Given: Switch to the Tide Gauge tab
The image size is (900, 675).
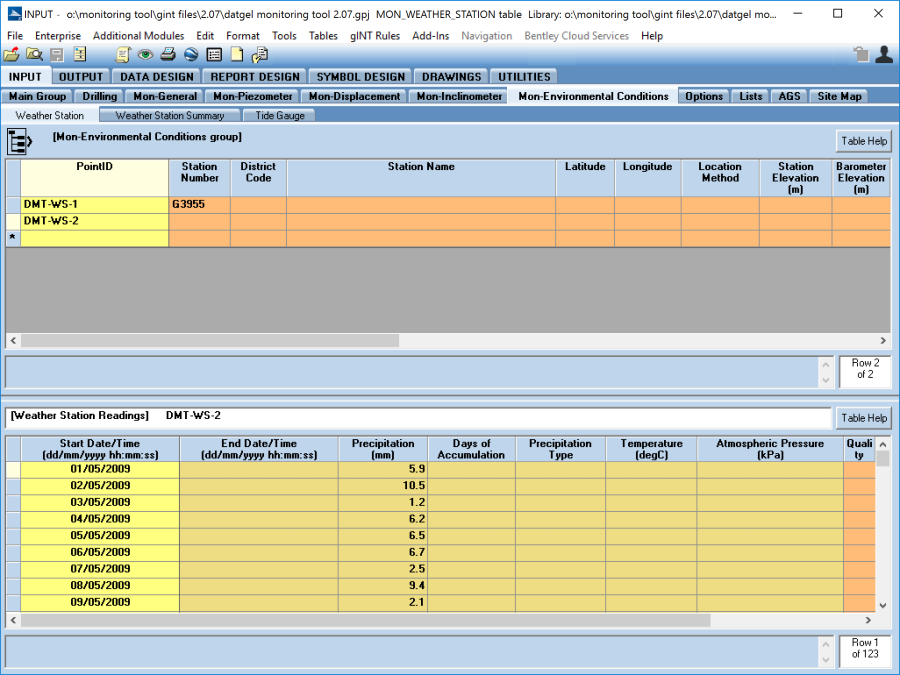Looking at the screenshot, I should 279,115.
